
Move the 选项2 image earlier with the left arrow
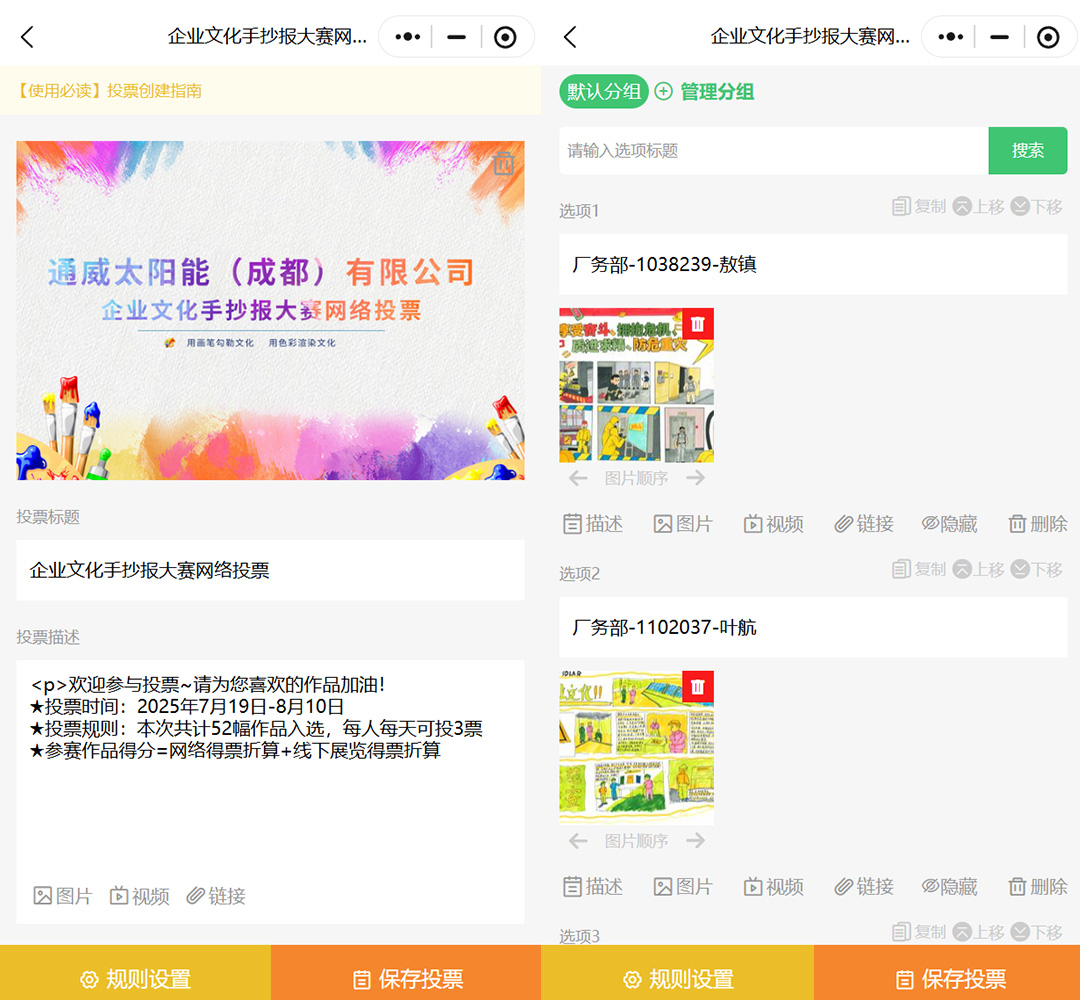[x=578, y=841]
